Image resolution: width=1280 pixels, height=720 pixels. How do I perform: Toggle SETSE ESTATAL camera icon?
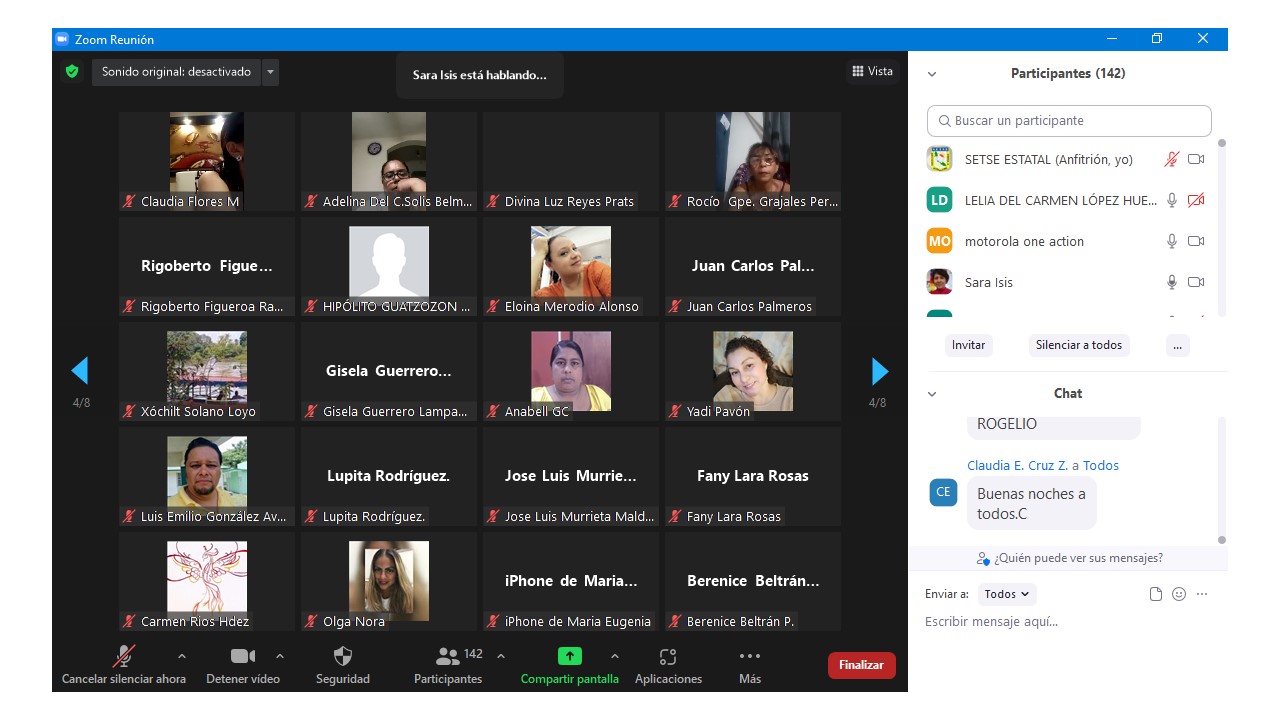pyautogui.click(x=1196, y=159)
